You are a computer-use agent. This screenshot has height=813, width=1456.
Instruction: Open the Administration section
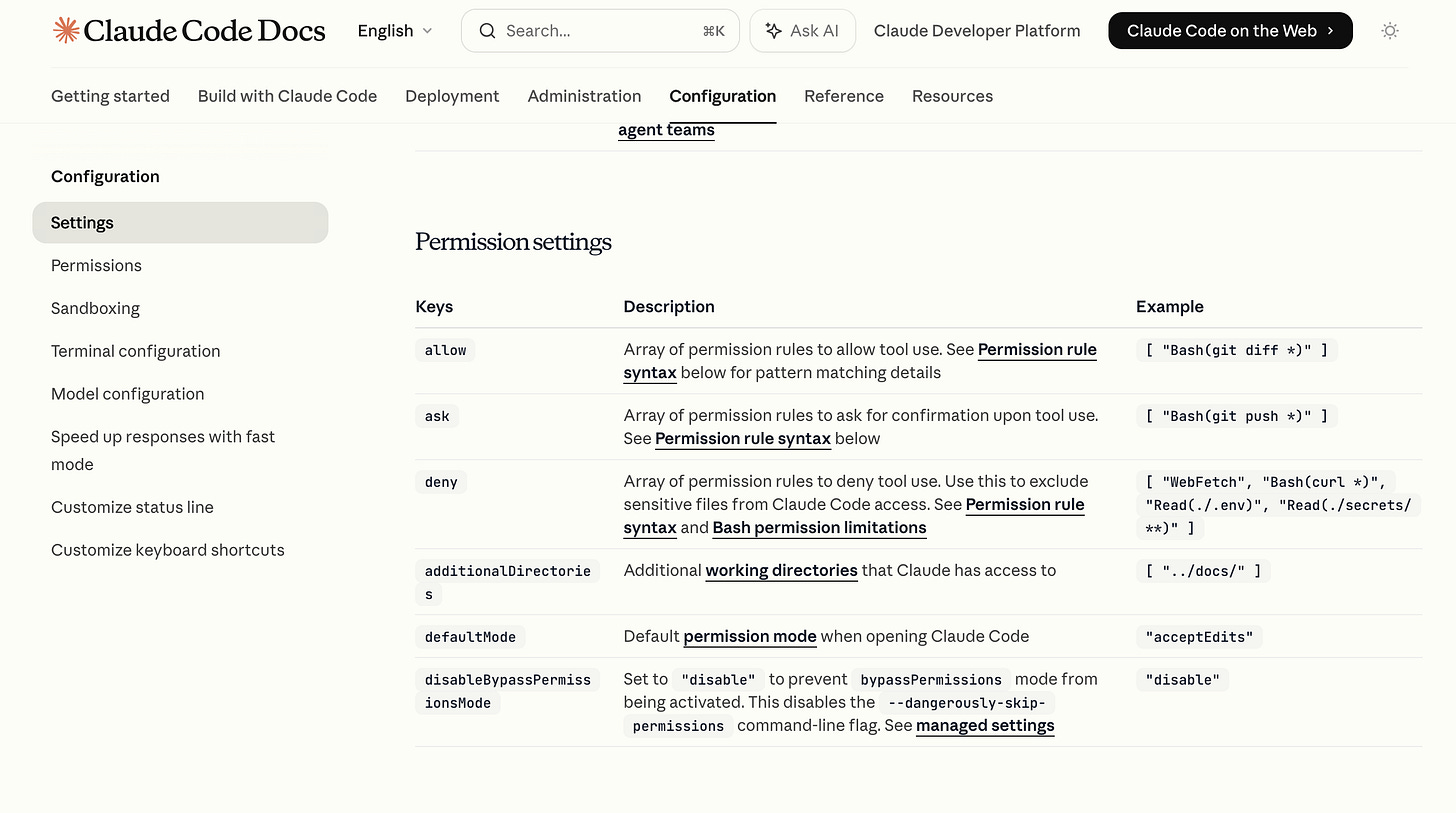coord(584,96)
